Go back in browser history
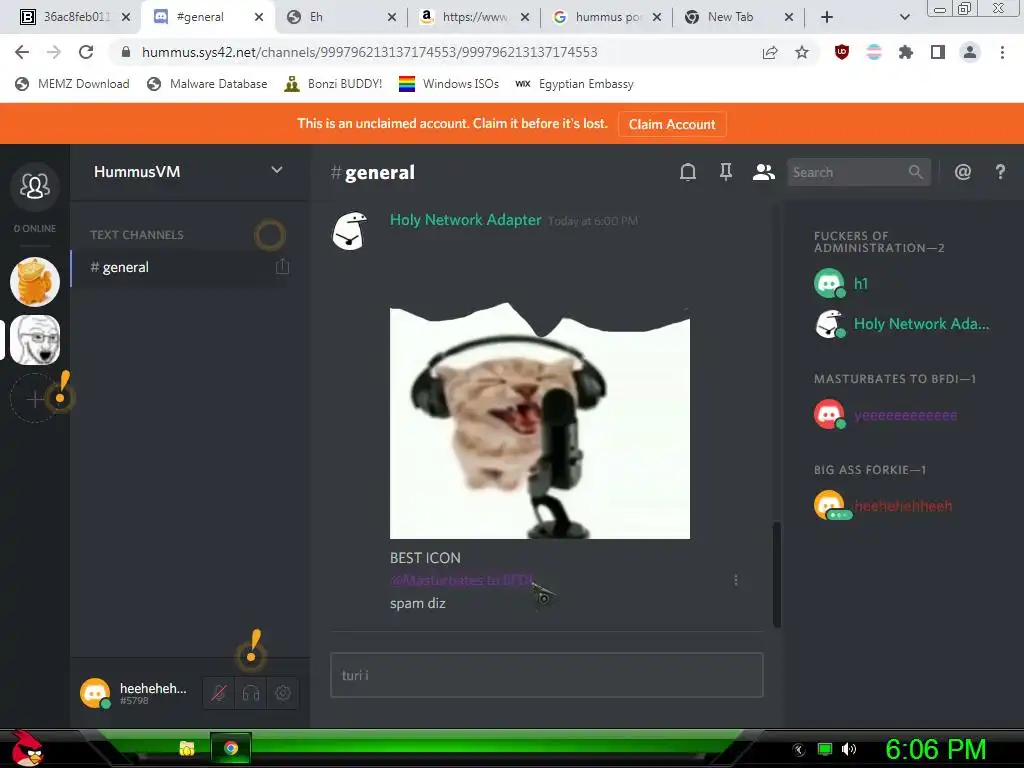Viewport: 1024px width, 768px height. pos(22,52)
